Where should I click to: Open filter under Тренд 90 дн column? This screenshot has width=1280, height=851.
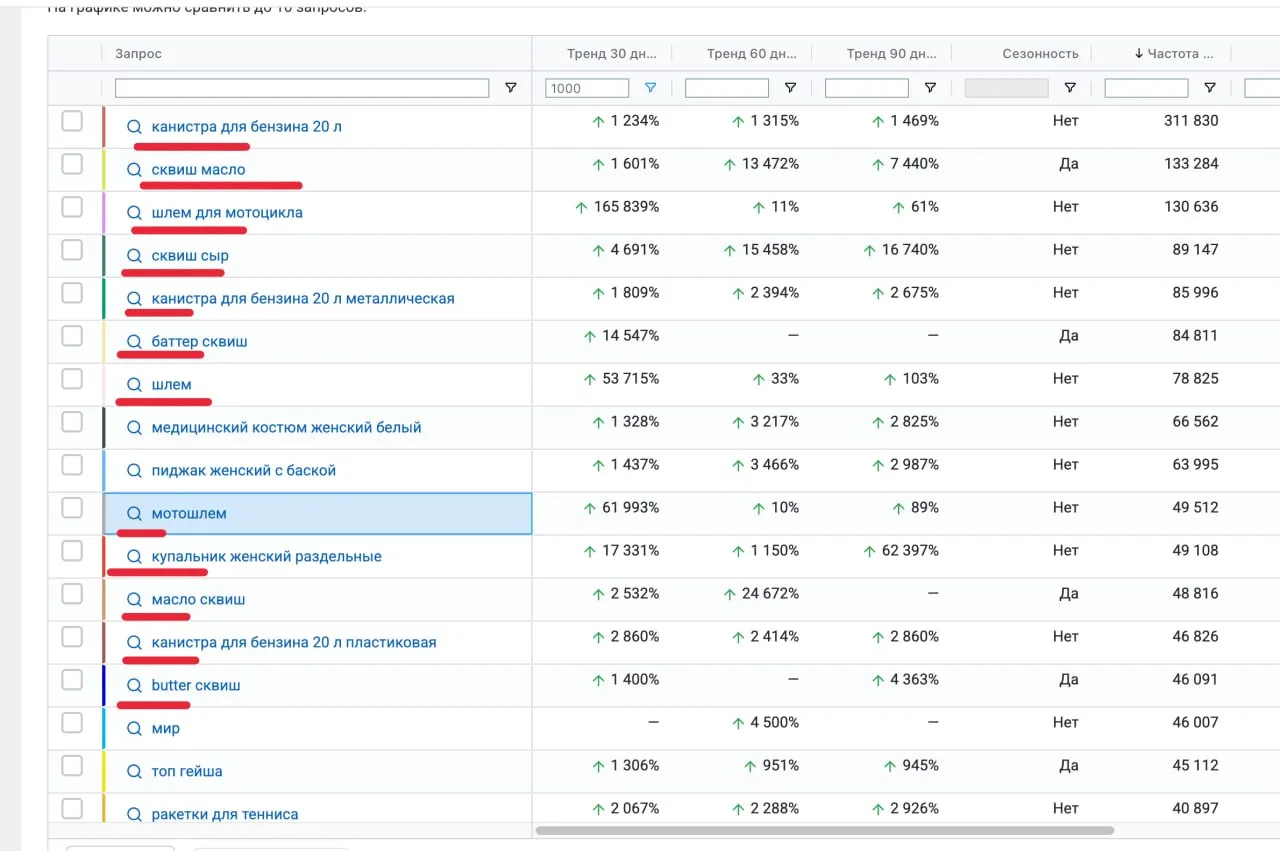tap(930, 88)
